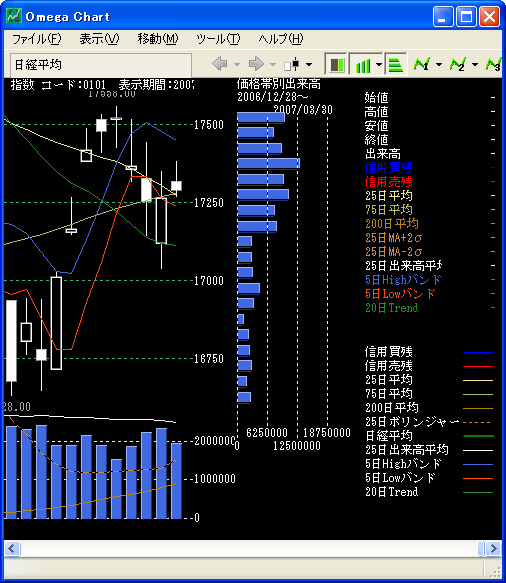The height and width of the screenshot is (583, 506).
Task: Open the indicator preset 1 dropdown
Action: pos(439,65)
